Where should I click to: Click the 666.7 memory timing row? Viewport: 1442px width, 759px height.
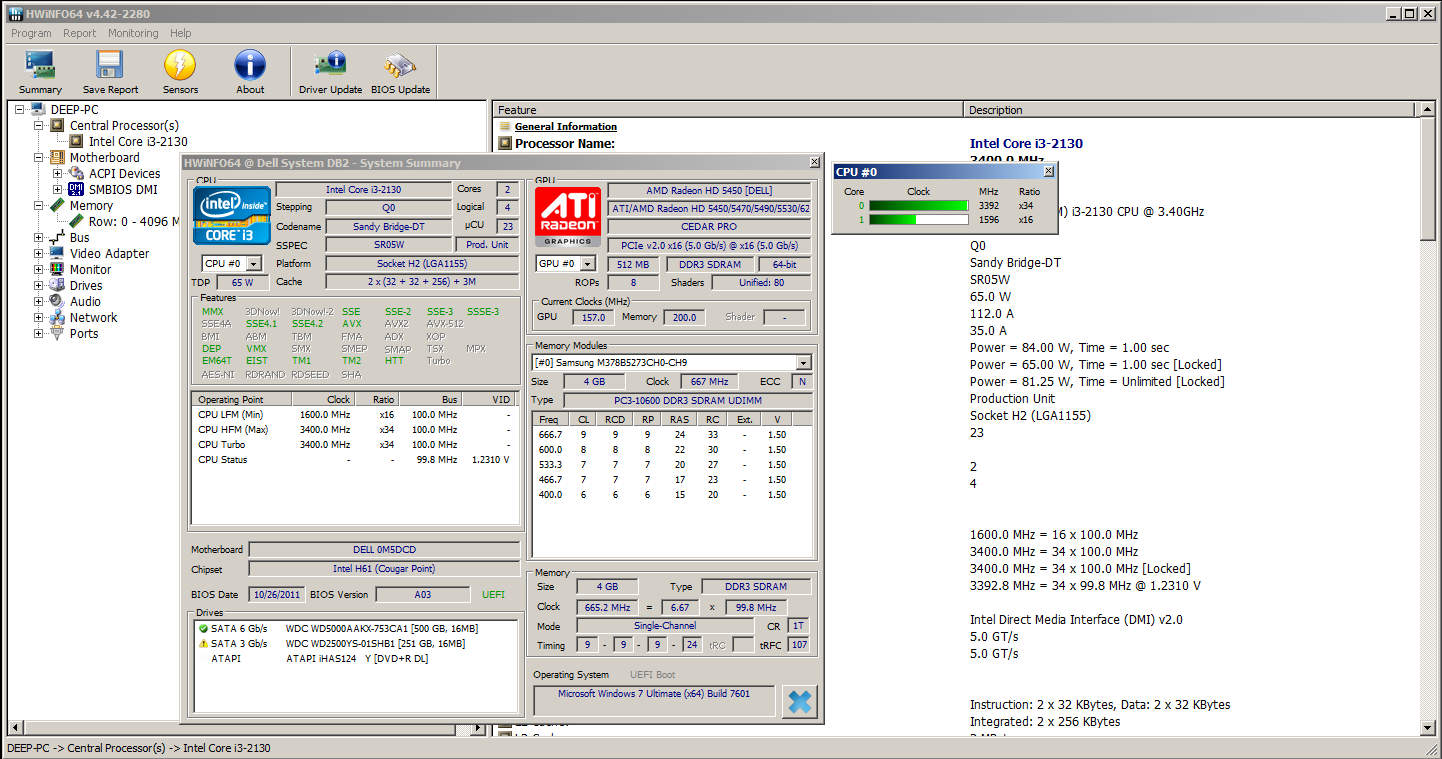673,435
